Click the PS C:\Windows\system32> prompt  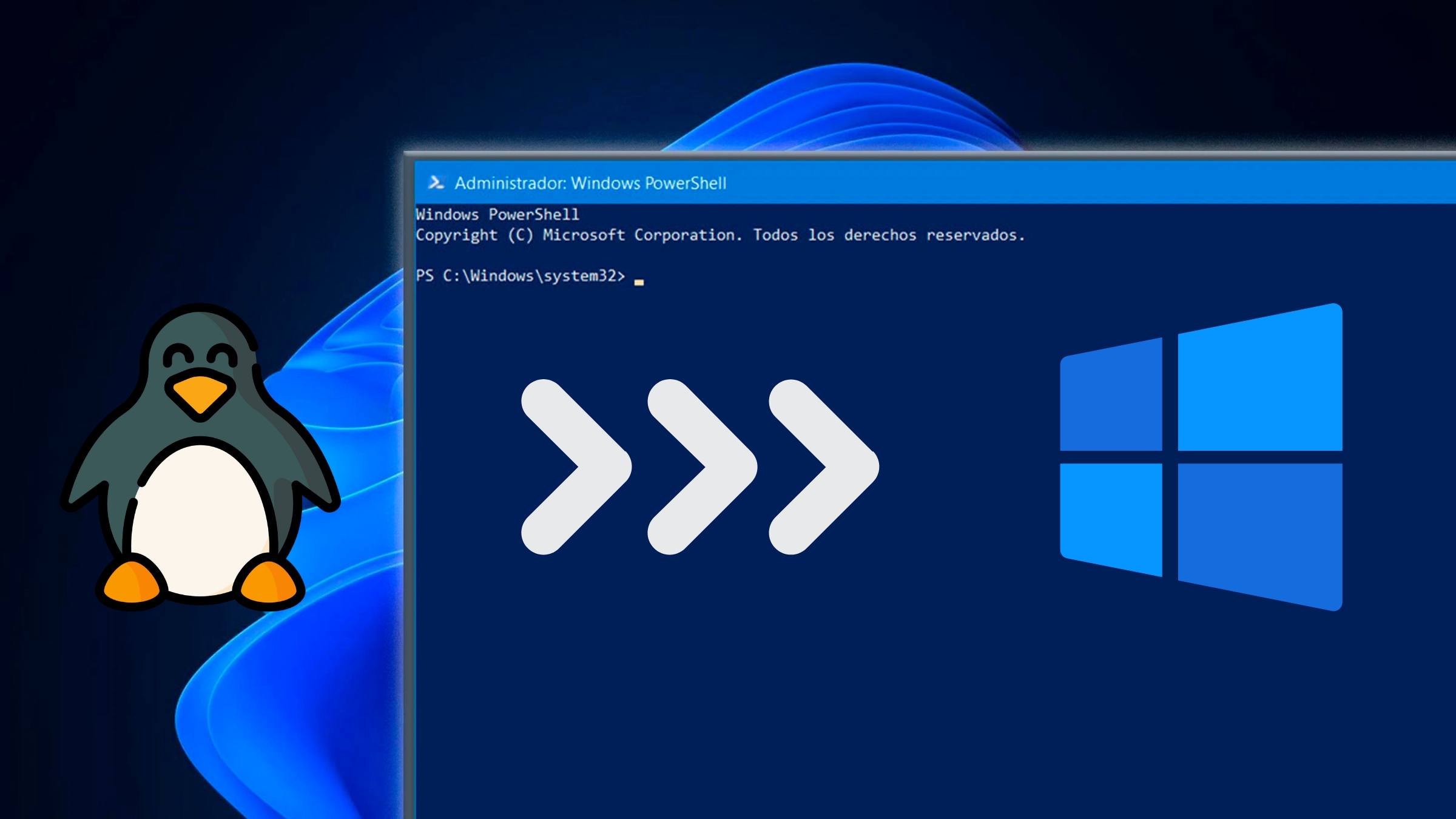pos(520,276)
